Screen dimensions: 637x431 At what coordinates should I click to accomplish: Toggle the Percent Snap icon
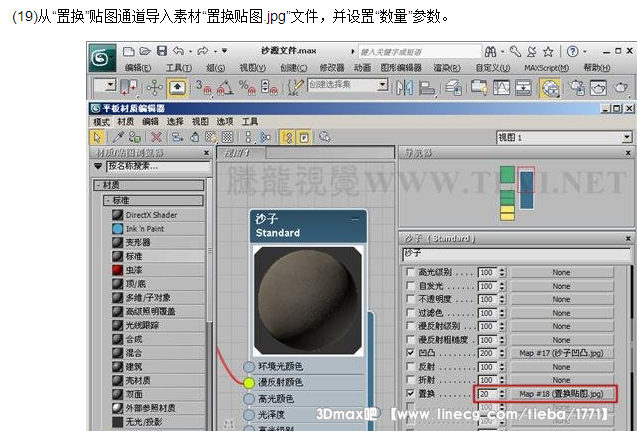click(x=247, y=87)
